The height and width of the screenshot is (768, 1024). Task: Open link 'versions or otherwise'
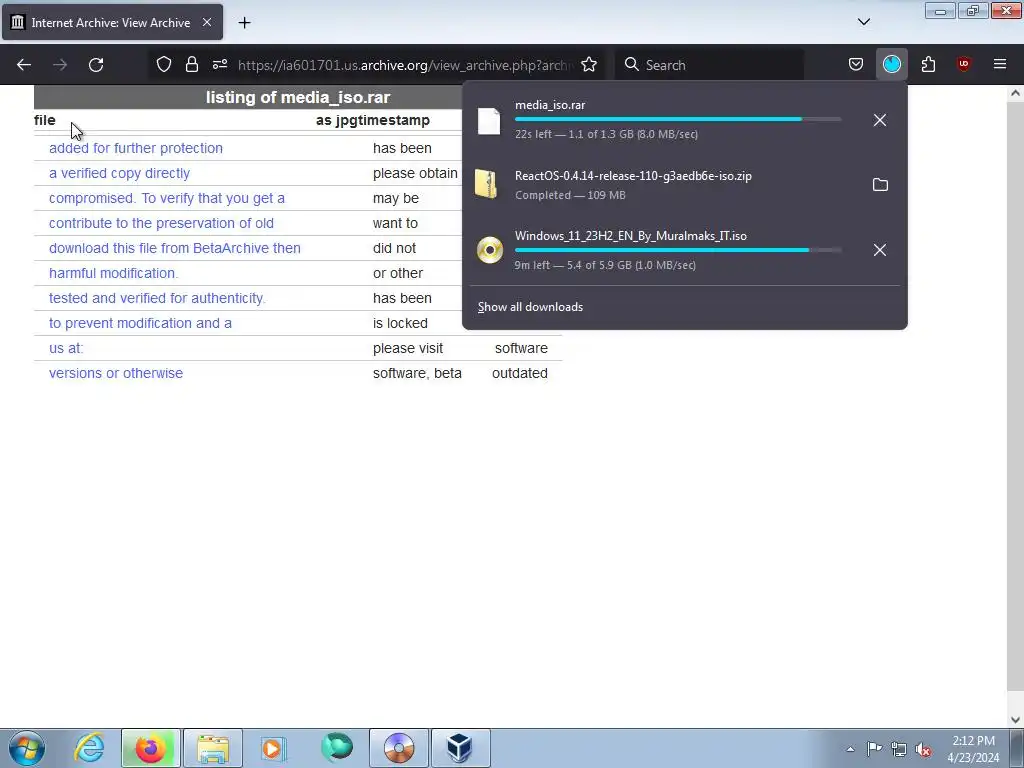pyautogui.click(x=116, y=373)
